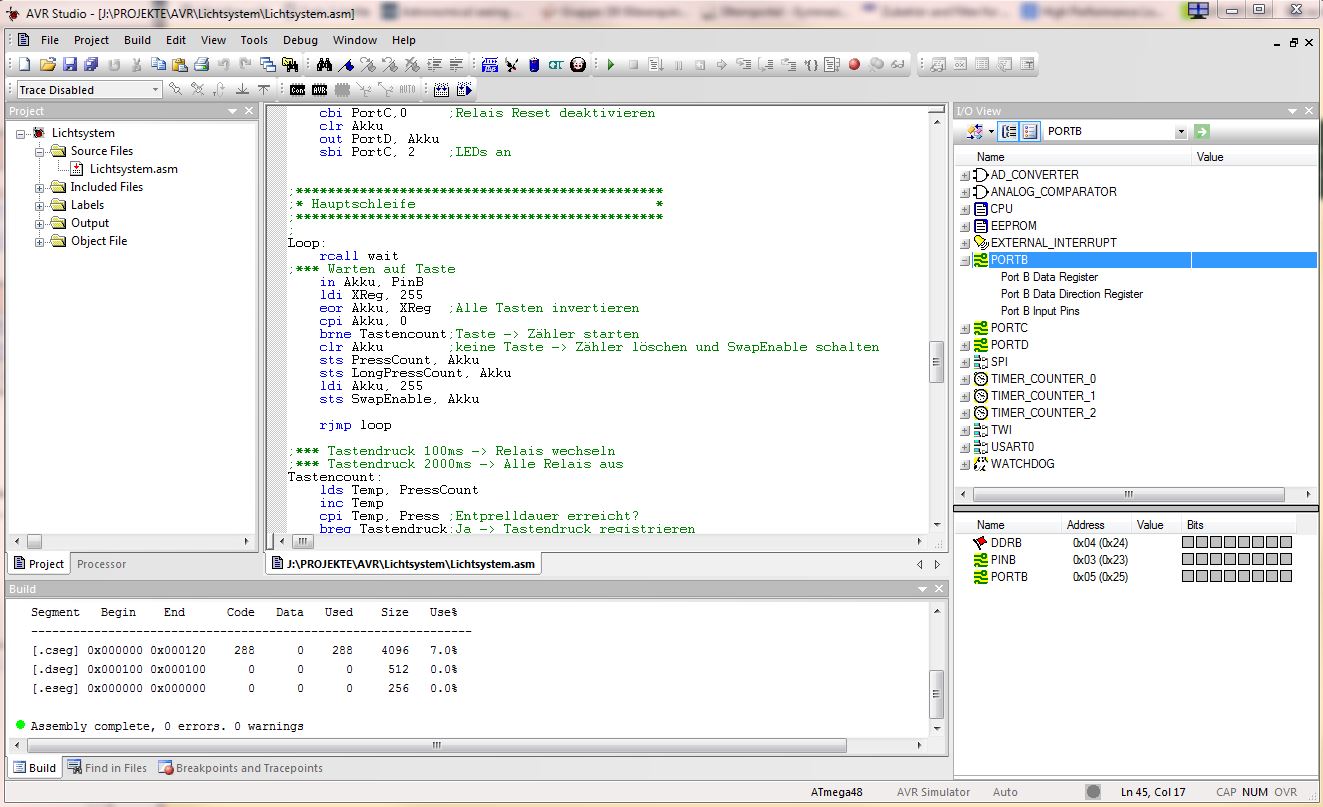Click the curly braces toolbar icon
The height and width of the screenshot is (807, 1323).
811,64
